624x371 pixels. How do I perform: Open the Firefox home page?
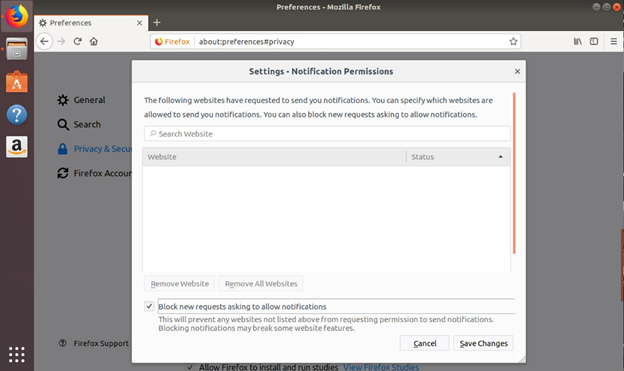click(x=94, y=41)
